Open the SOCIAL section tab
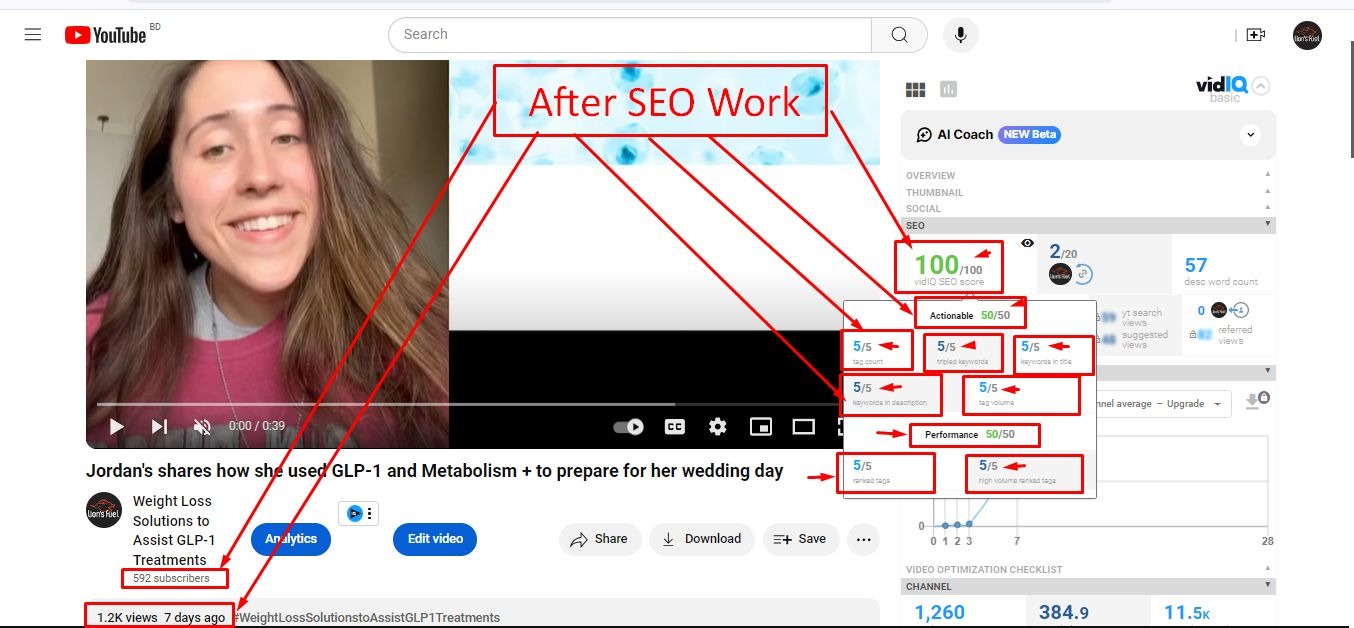 pos(923,209)
